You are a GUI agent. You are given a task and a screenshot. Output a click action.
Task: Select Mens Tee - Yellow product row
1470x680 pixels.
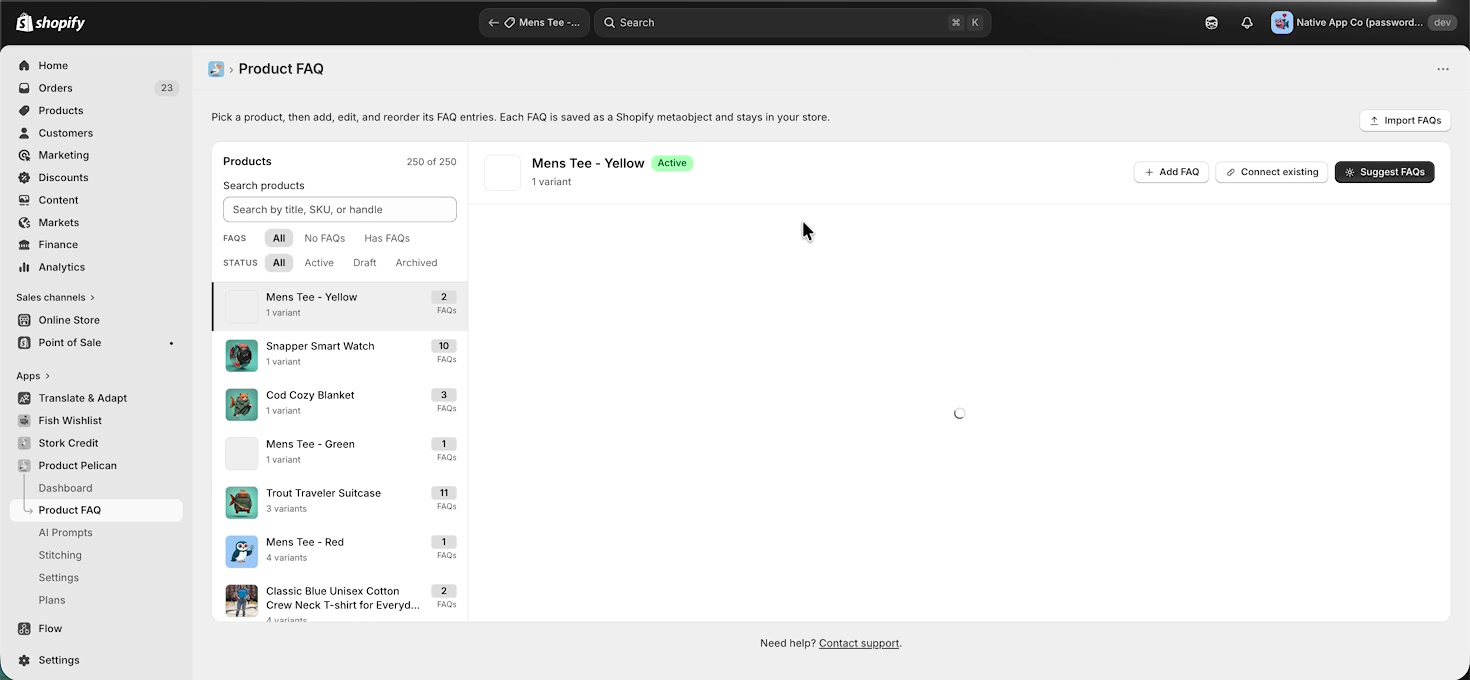coord(340,306)
